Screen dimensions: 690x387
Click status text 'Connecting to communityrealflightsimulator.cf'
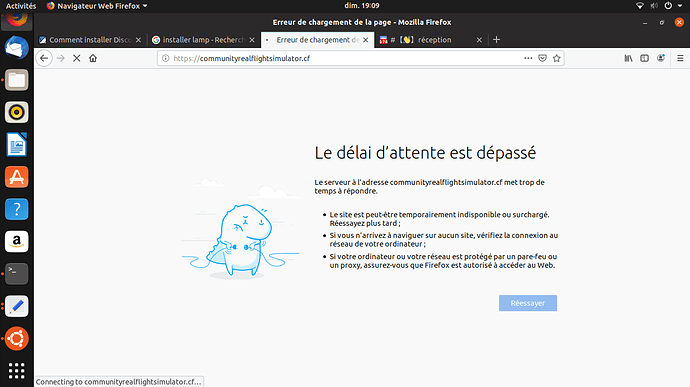pyautogui.click(x=119, y=382)
